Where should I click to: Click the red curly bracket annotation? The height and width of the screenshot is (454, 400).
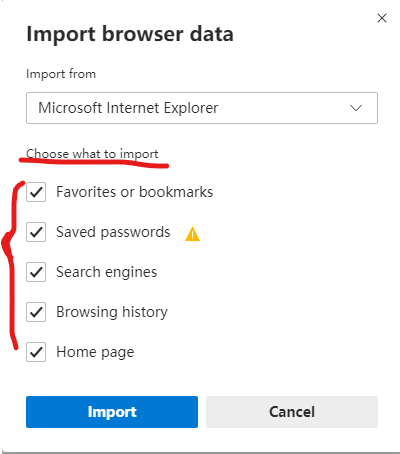tap(12, 265)
